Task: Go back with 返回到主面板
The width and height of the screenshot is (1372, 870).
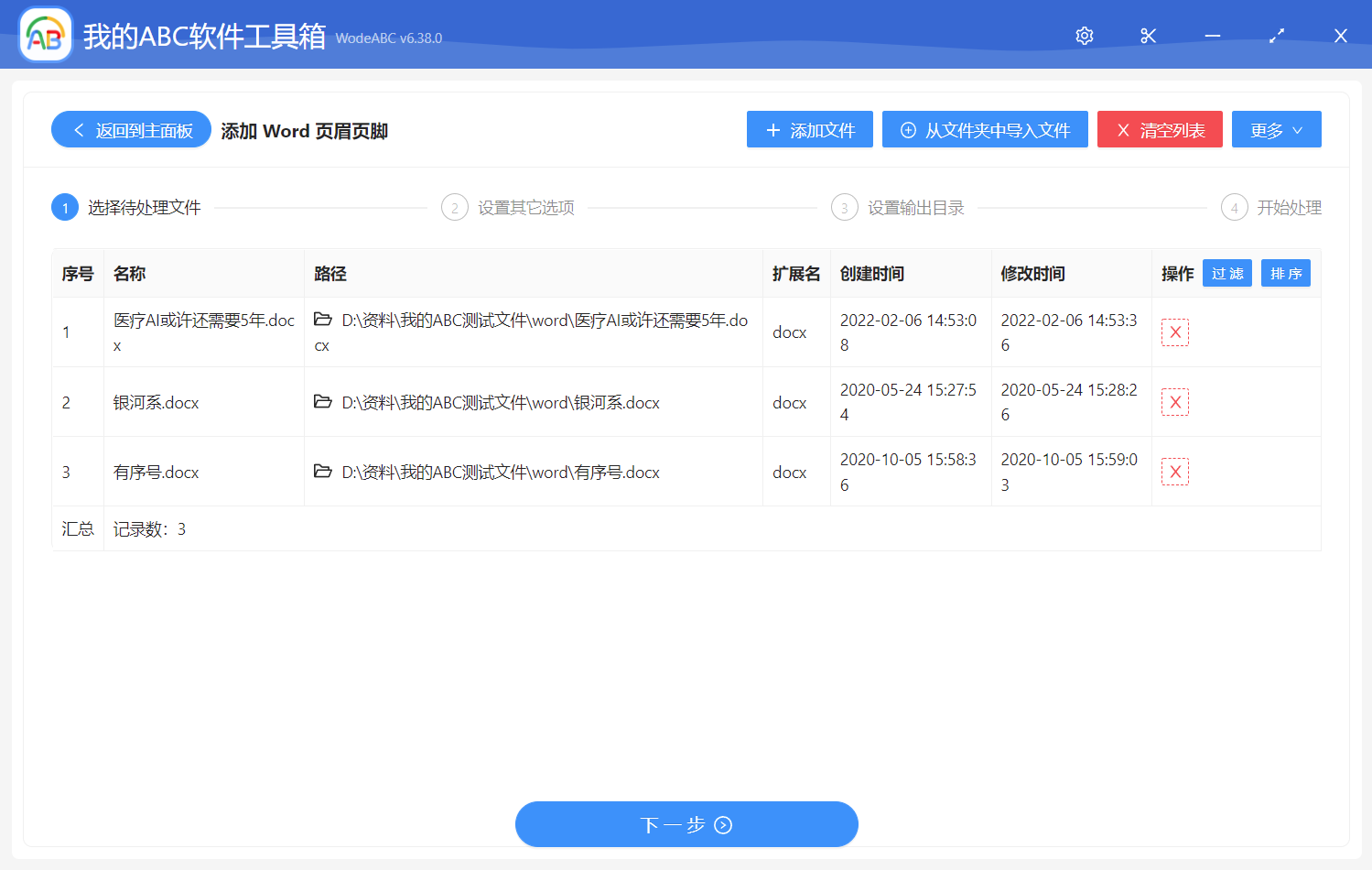Action: pyautogui.click(x=132, y=130)
